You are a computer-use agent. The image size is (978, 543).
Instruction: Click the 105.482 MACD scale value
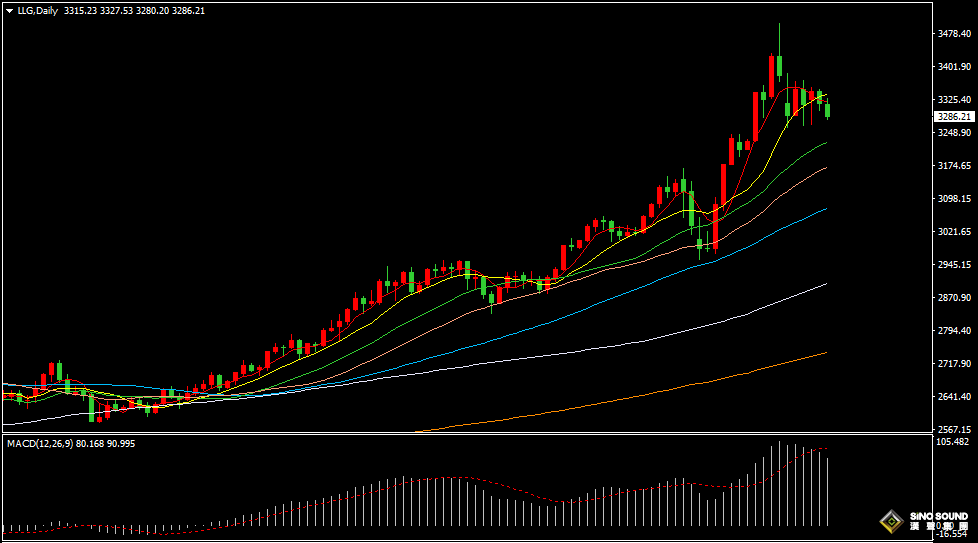click(954, 441)
